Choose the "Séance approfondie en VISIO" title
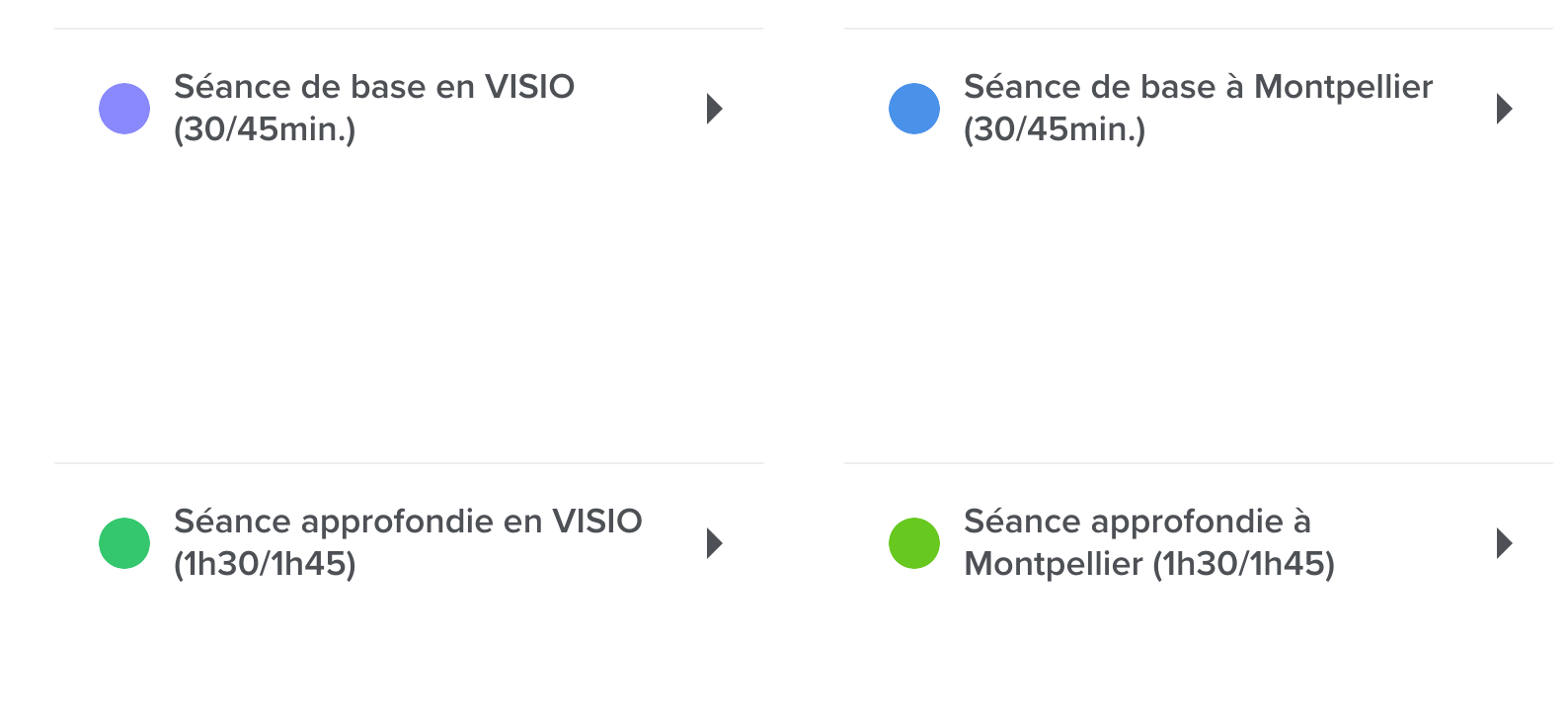This screenshot has height=725, width=1568. 408,522
